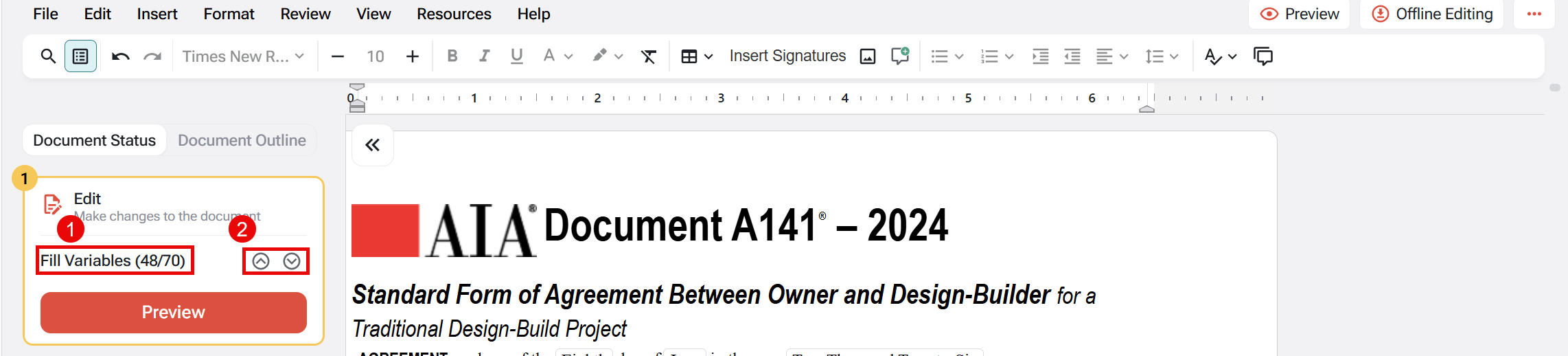This screenshot has height=356, width=1568.
Task: Switch to the Document Outline tab
Action: point(242,140)
